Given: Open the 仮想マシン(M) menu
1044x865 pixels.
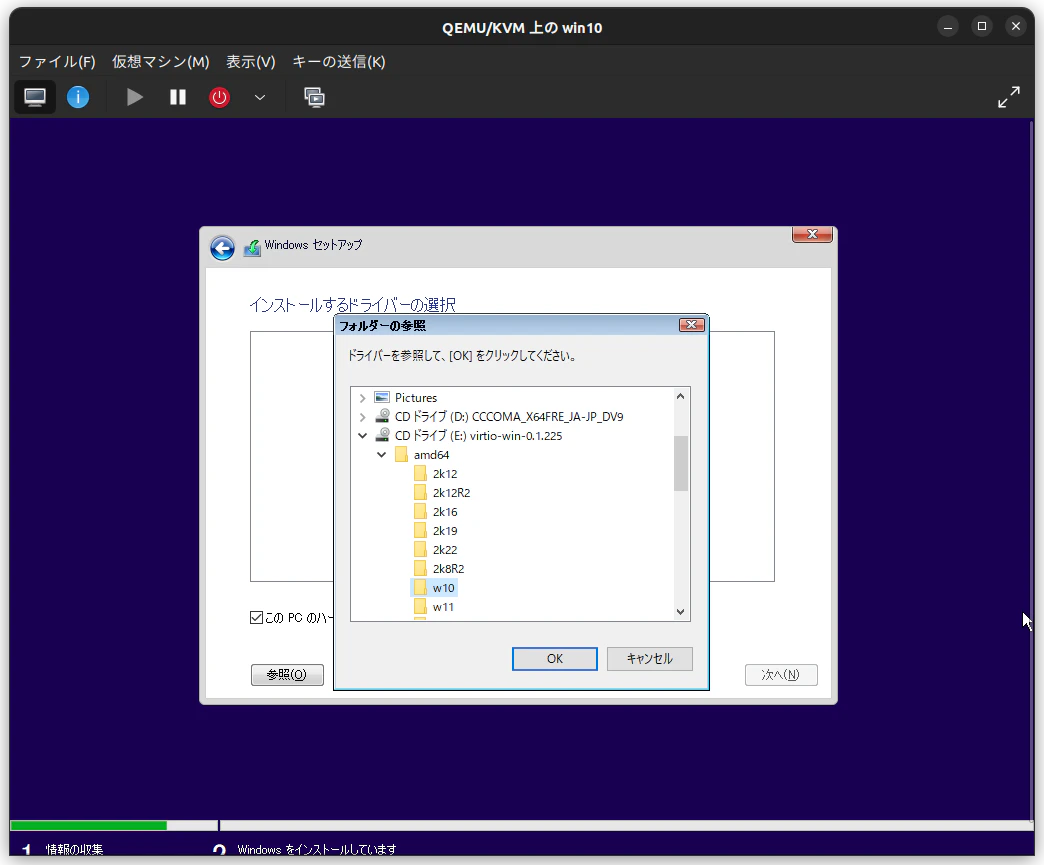Looking at the screenshot, I should point(160,62).
